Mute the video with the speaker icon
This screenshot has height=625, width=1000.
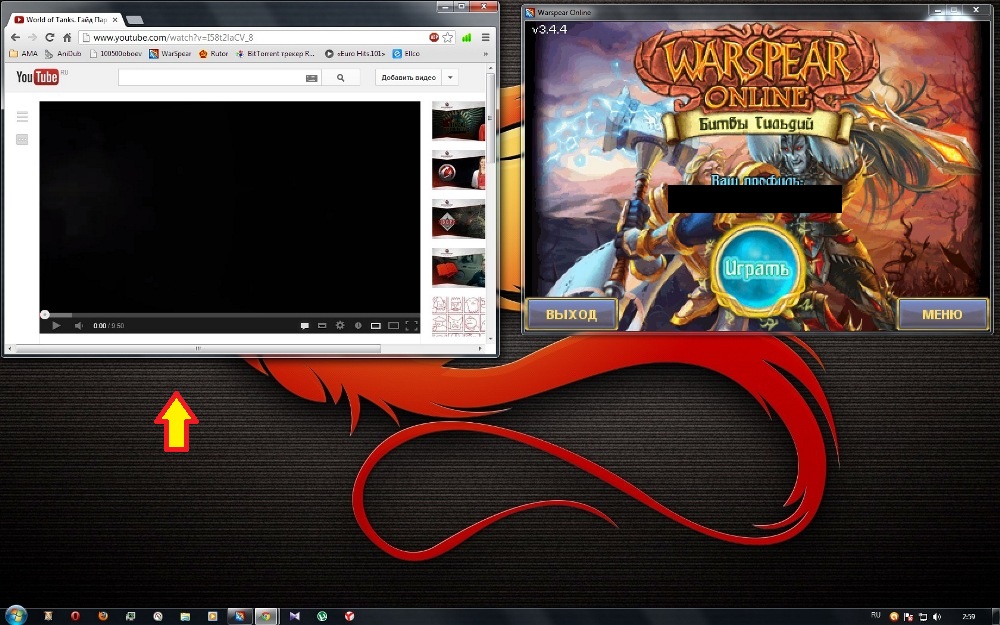point(79,325)
